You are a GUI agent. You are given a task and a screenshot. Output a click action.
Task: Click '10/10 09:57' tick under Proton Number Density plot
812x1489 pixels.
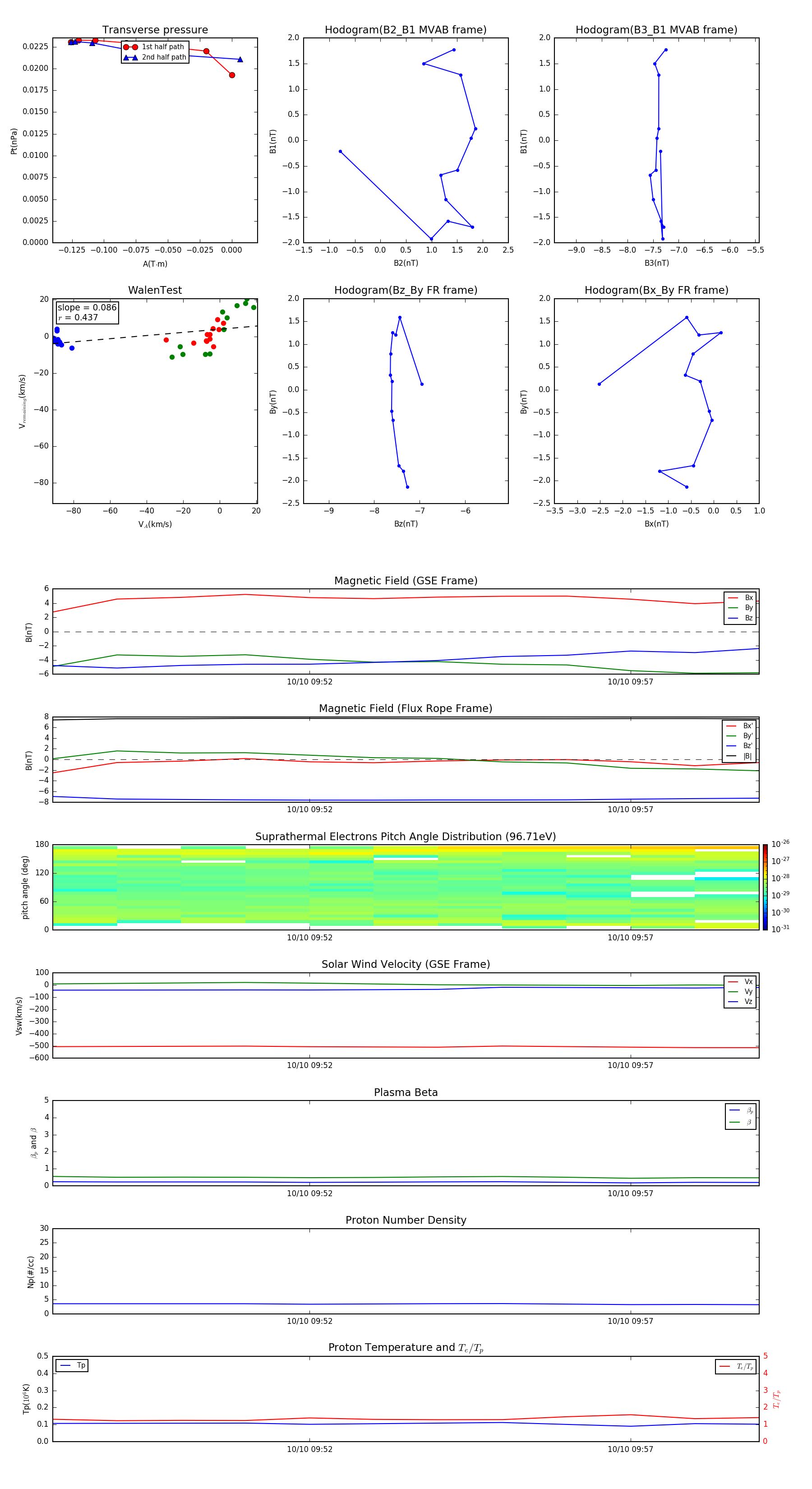click(x=631, y=1321)
